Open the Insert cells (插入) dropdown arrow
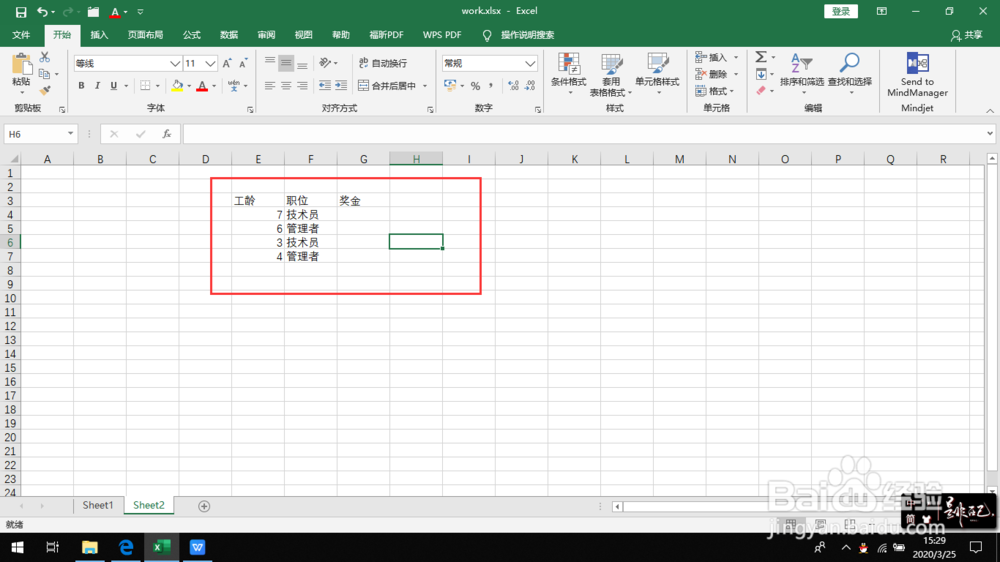This screenshot has height=562, width=1000. pos(736,57)
